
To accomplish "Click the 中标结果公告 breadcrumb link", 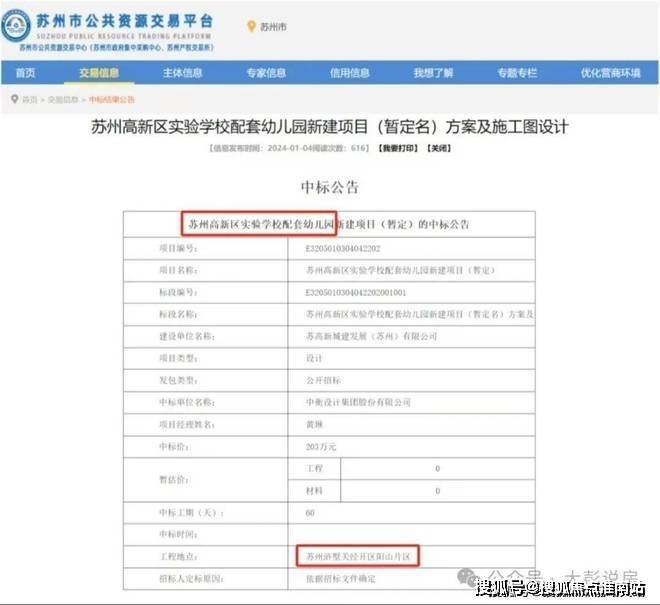I will (x=112, y=99).
